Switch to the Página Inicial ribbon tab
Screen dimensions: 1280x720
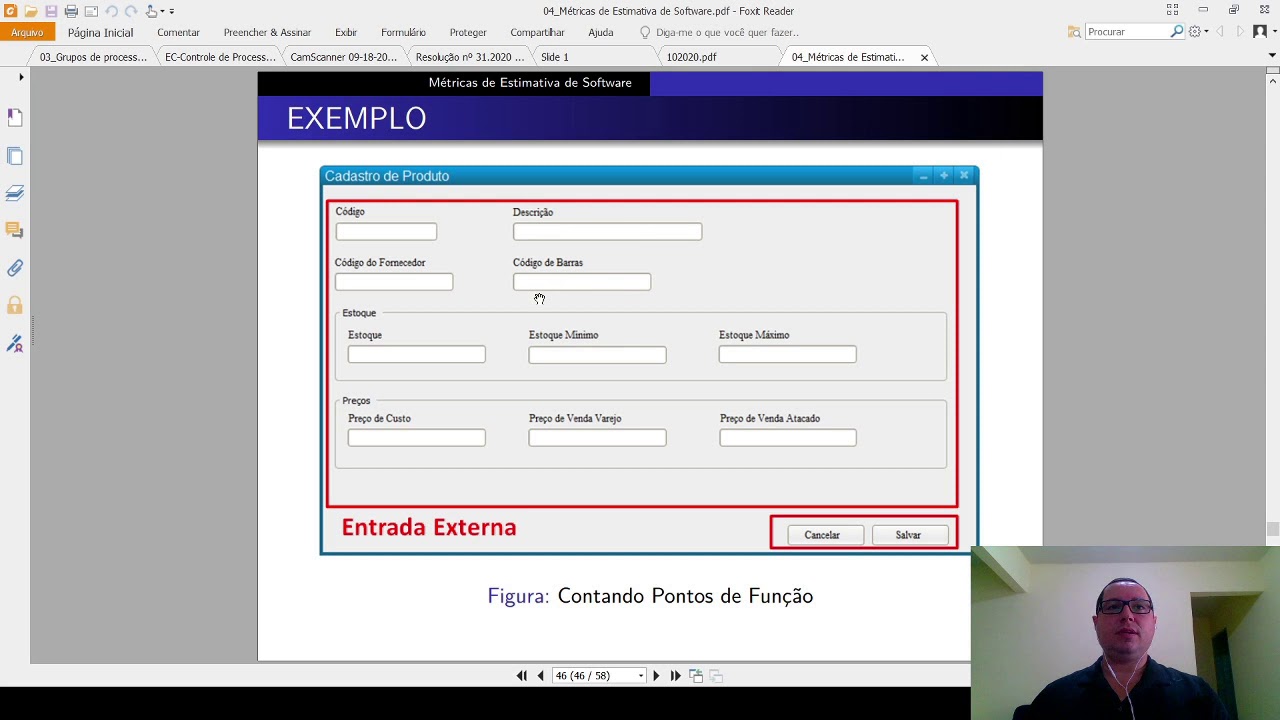(x=100, y=32)
